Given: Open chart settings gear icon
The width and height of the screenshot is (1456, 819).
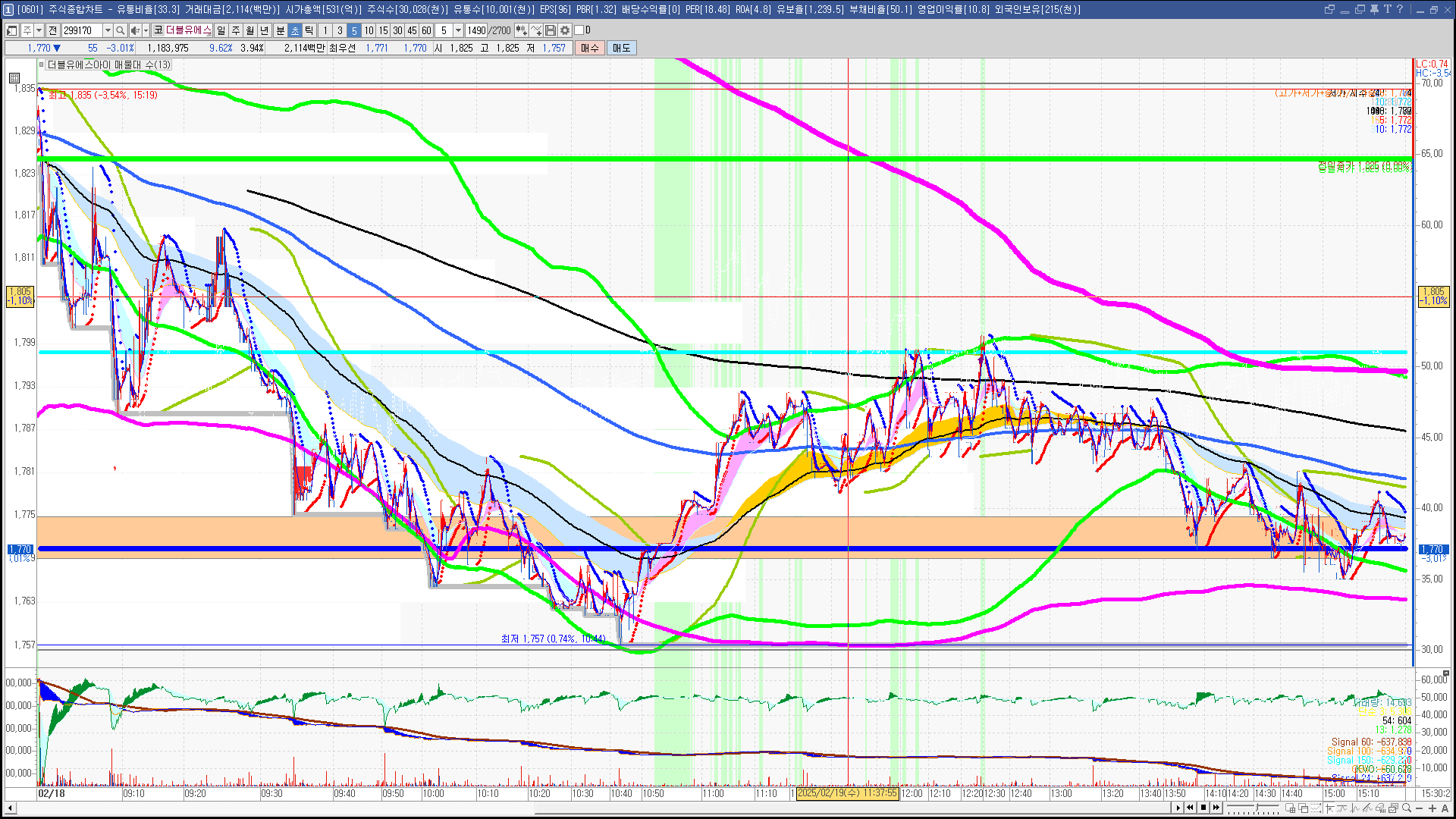Looking at the screenshot, I should pos(565,30).
